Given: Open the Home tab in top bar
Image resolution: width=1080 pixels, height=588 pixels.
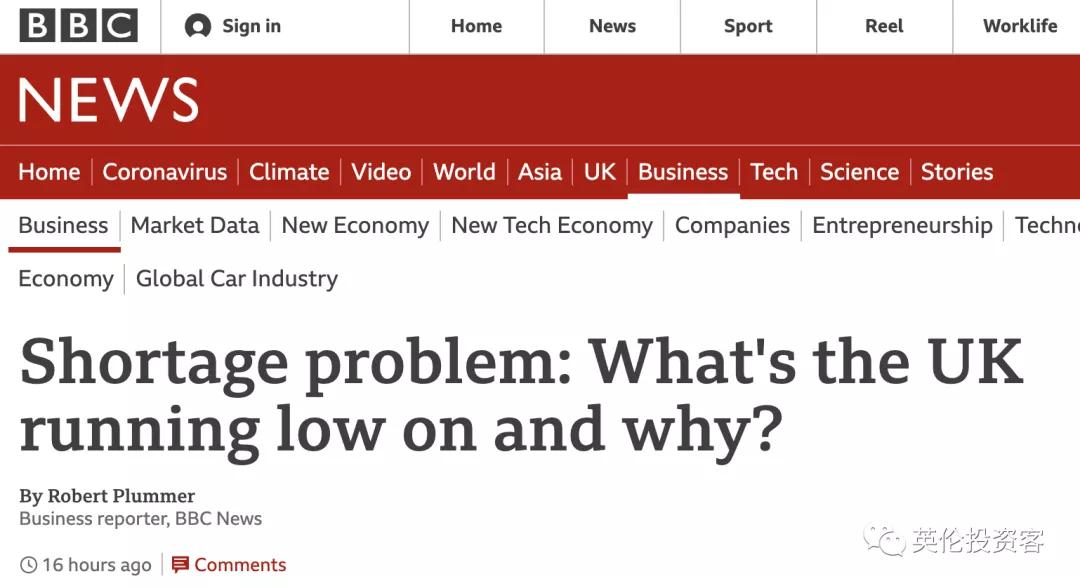Looking at the screenshot, I should 476,27.
